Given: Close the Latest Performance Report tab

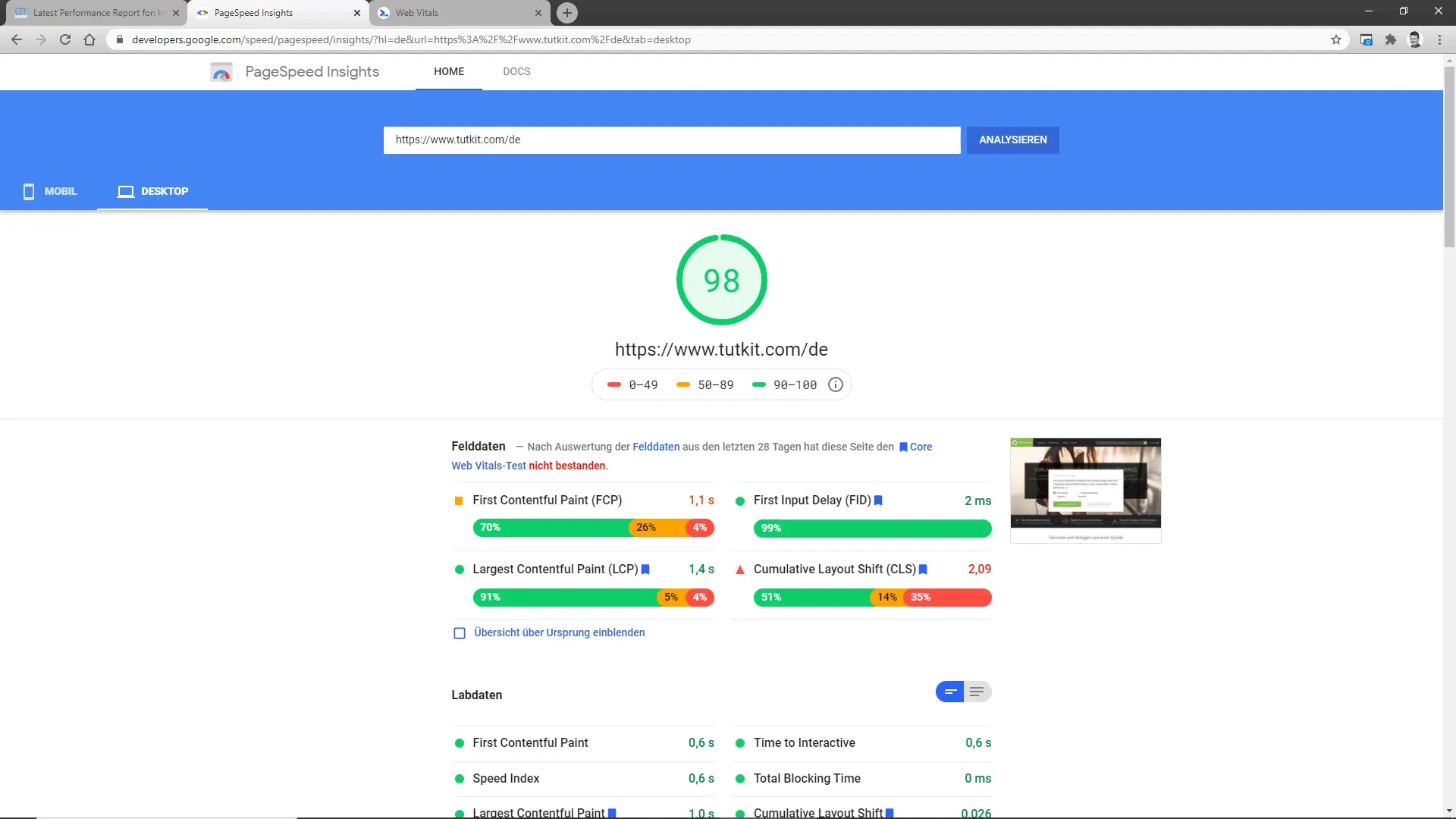Looking at the screenshot, I should pos(176,13).
